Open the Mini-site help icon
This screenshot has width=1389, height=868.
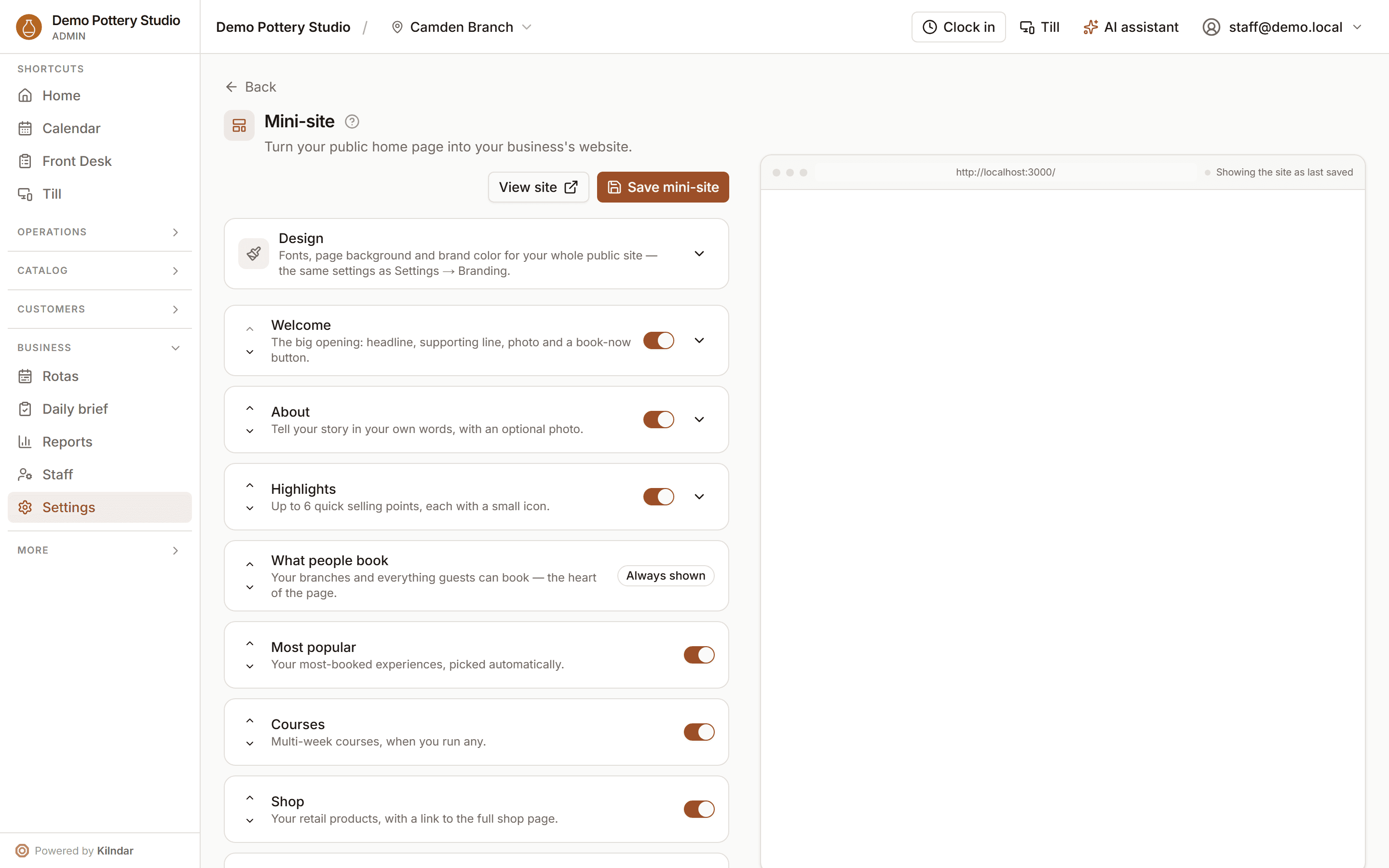(x=352, y=122)
